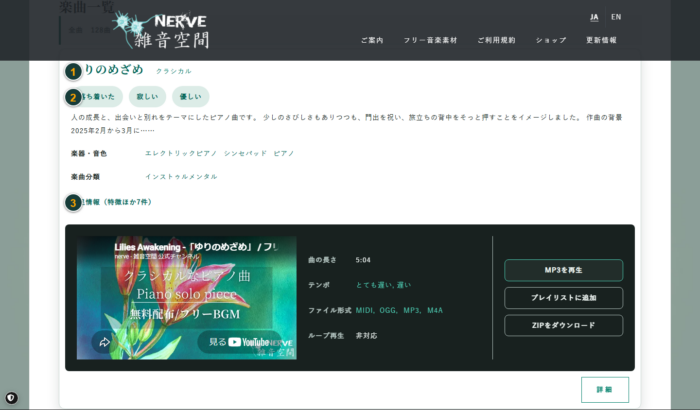Click the share arrow on the video thumbnail

[104, 342]
